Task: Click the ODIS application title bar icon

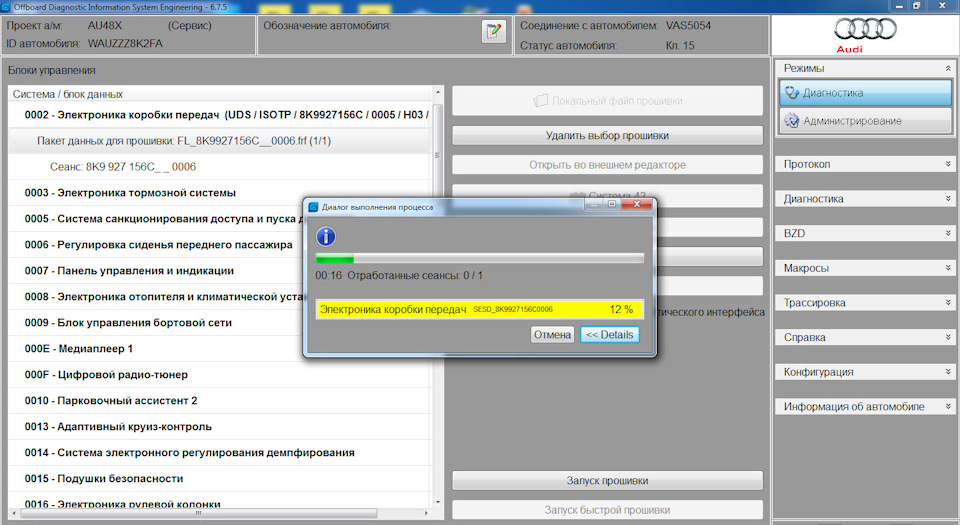Action: 6,7
